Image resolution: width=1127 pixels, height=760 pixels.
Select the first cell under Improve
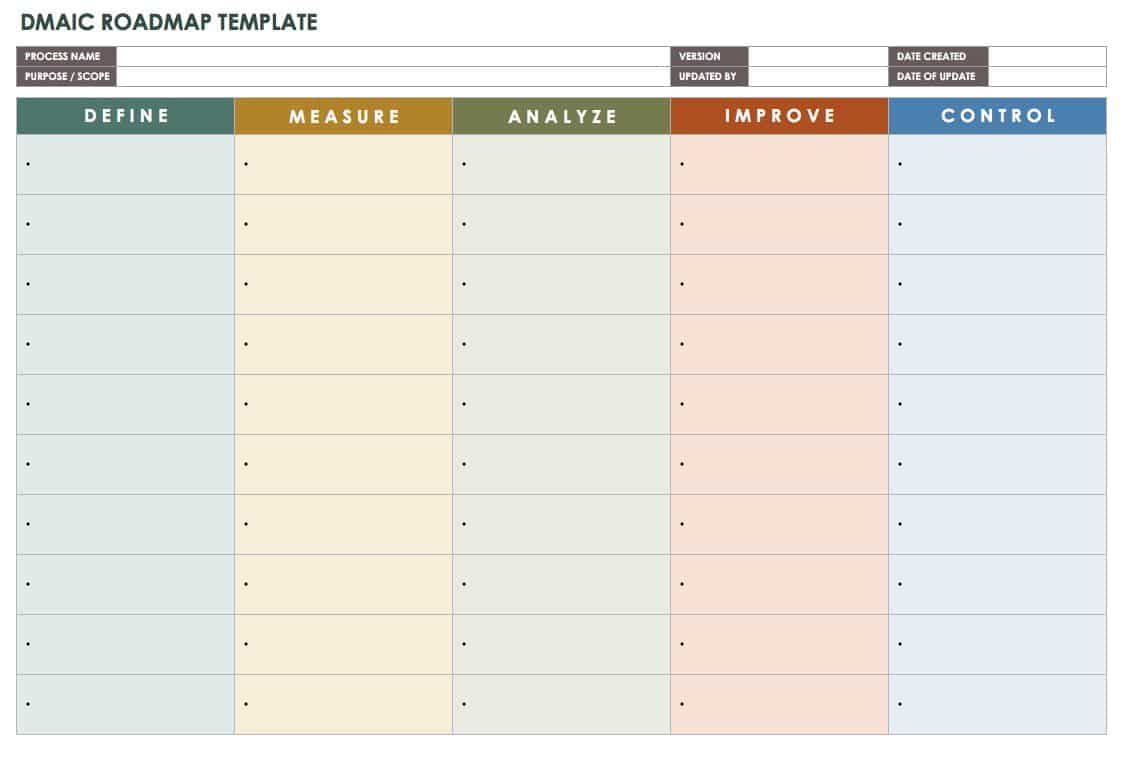[780, 165]
